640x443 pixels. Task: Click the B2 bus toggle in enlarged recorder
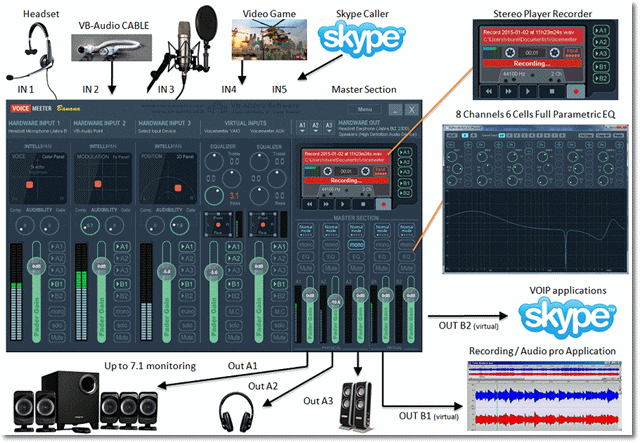[601, 78]
